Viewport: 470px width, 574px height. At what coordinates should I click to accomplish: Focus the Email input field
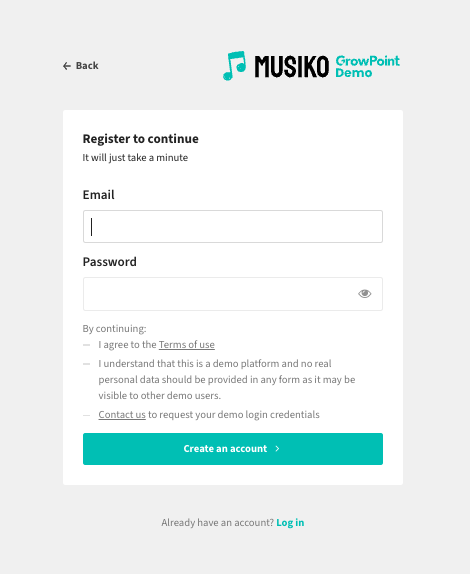coord(233,226)
